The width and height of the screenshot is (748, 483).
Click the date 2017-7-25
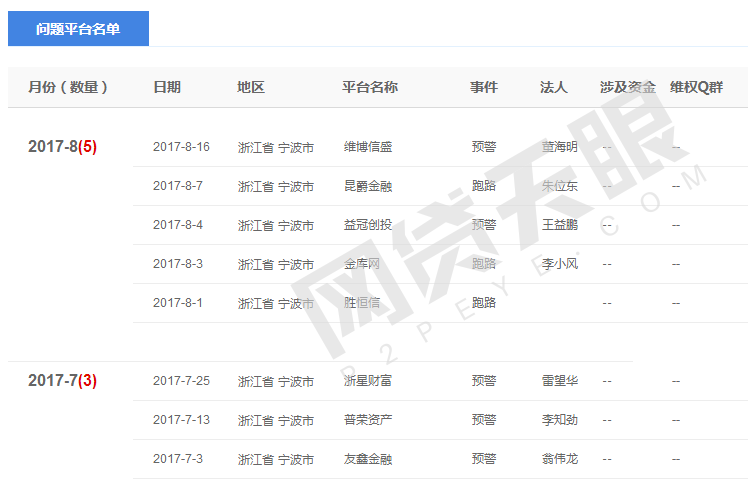point(181,381)
